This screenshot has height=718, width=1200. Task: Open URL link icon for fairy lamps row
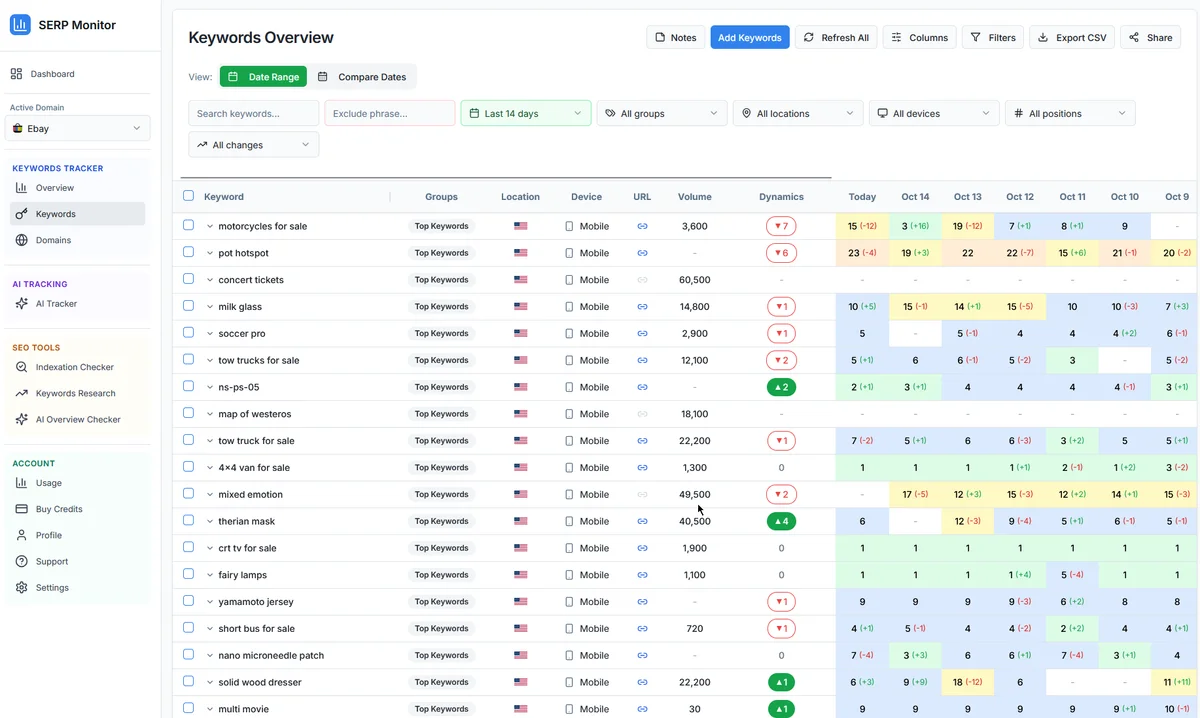click(642, 575)
